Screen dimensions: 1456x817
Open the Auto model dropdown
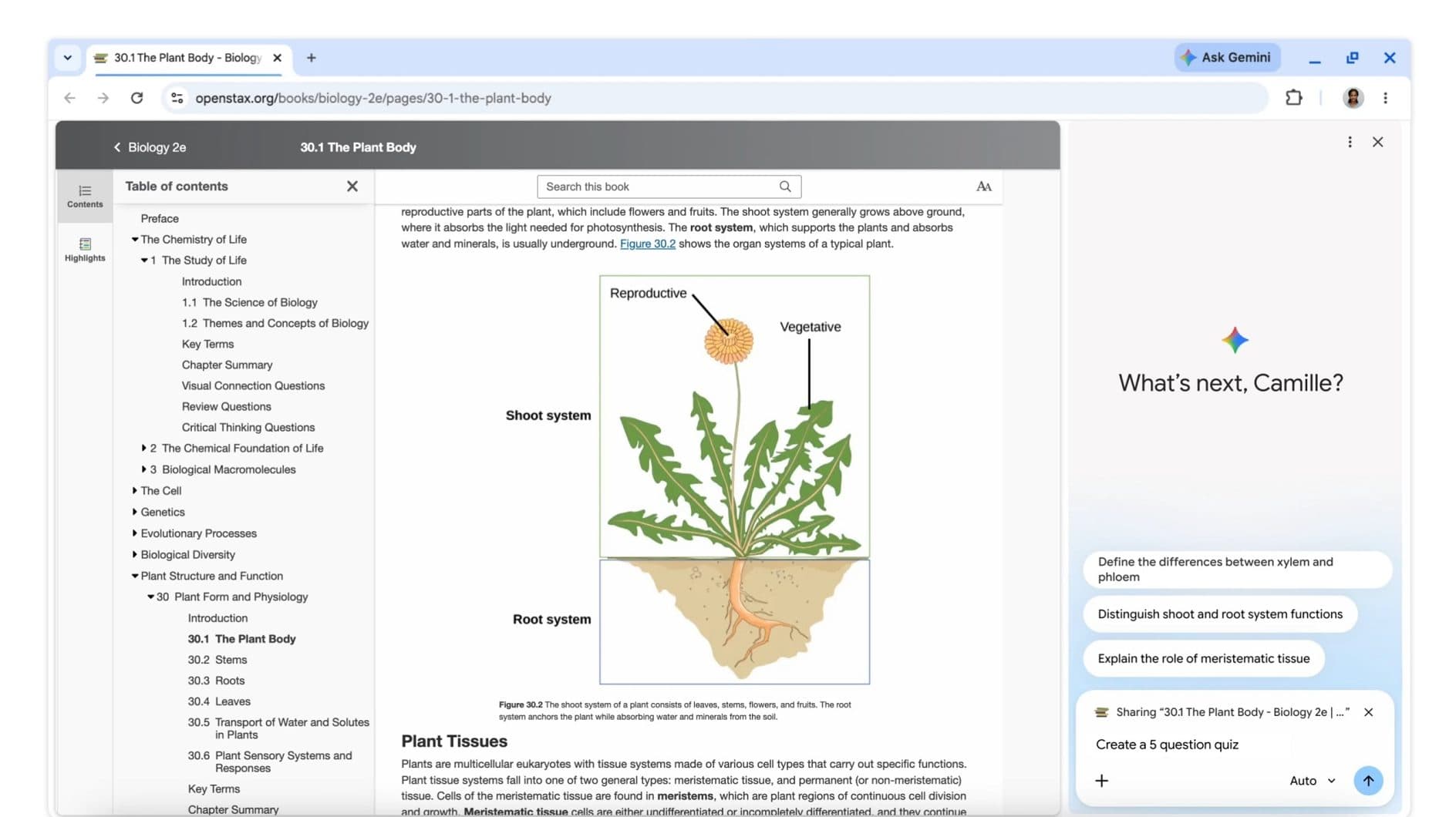1313,781
